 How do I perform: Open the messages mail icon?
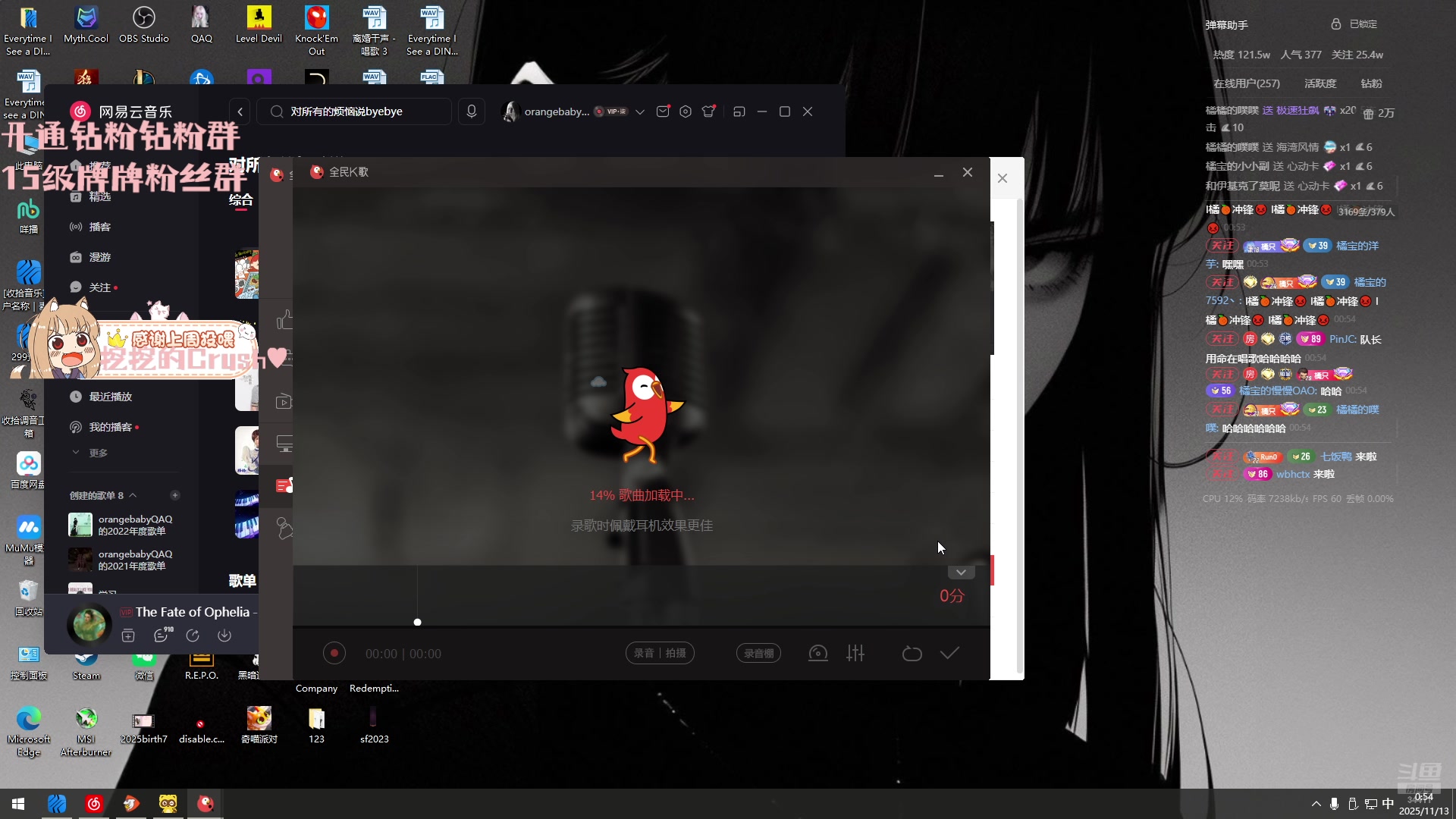[663, 111]
